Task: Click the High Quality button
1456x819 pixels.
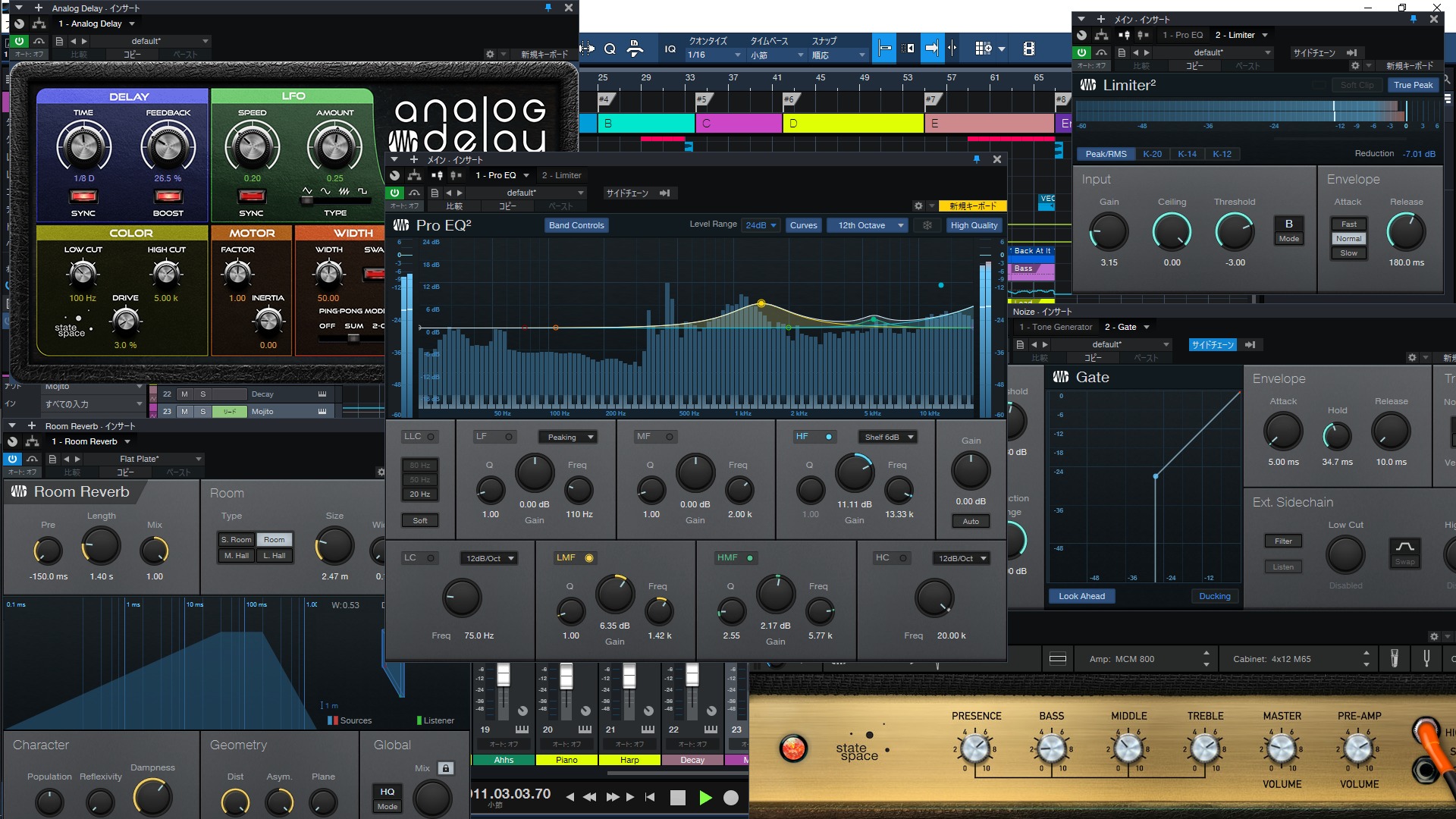Action: click(974, 225)
